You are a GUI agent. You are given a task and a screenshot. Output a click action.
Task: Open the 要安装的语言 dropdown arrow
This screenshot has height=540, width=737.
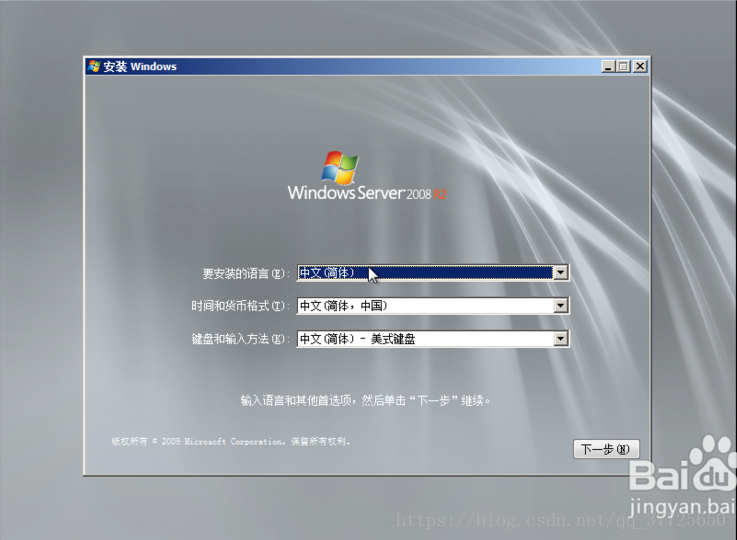pos(560,273)
